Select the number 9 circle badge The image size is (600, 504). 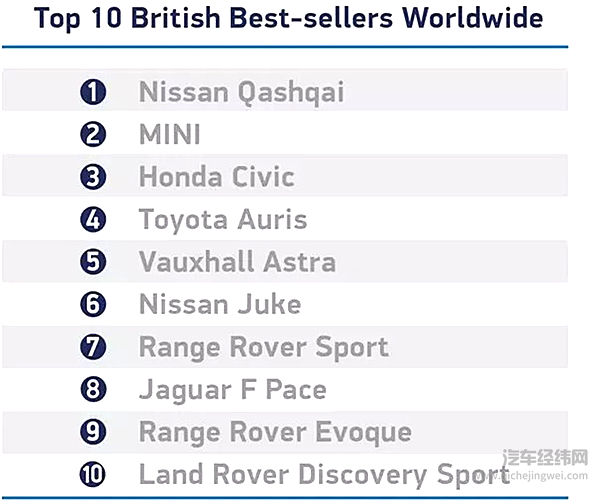click(93, 432)
